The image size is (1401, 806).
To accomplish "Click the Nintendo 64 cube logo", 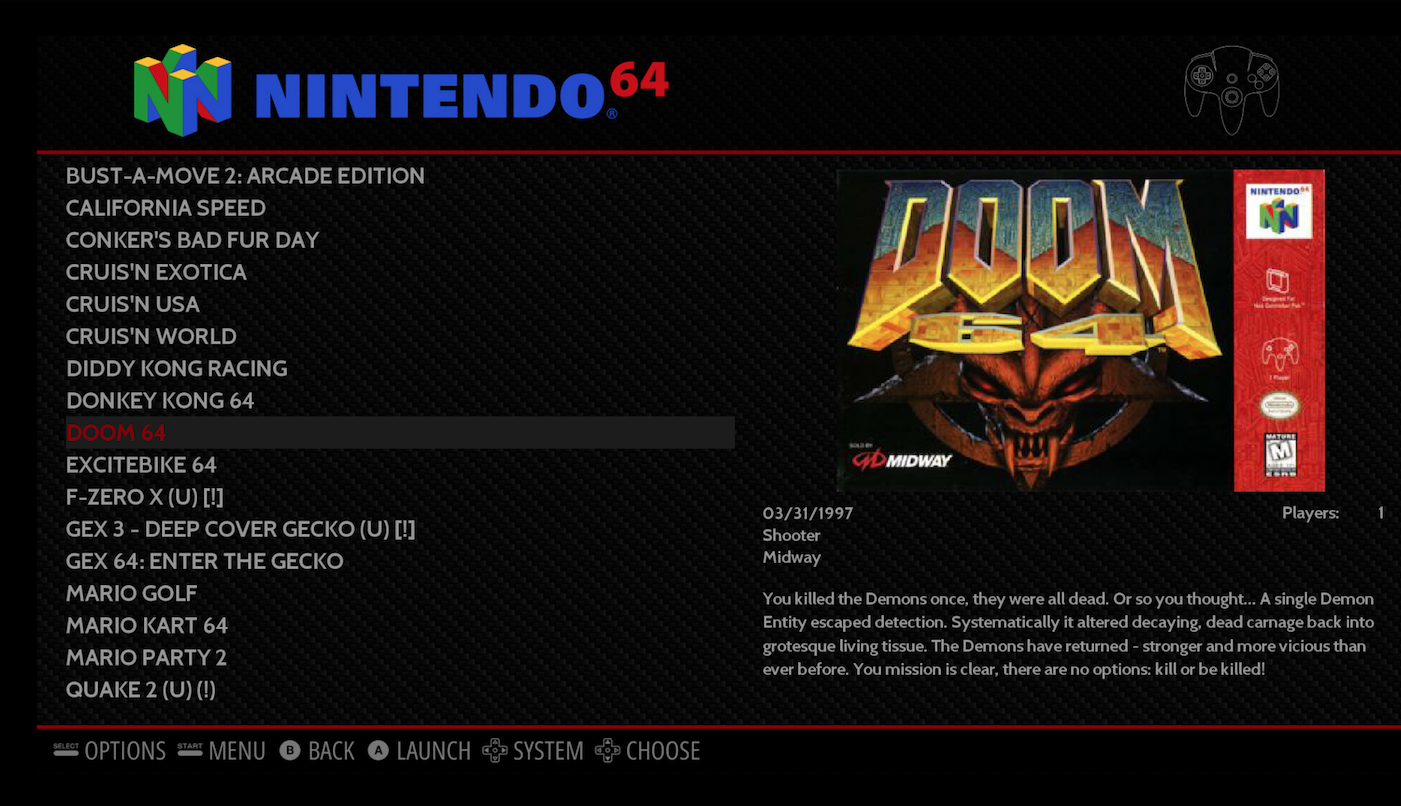I will click(x=183, y=90).
